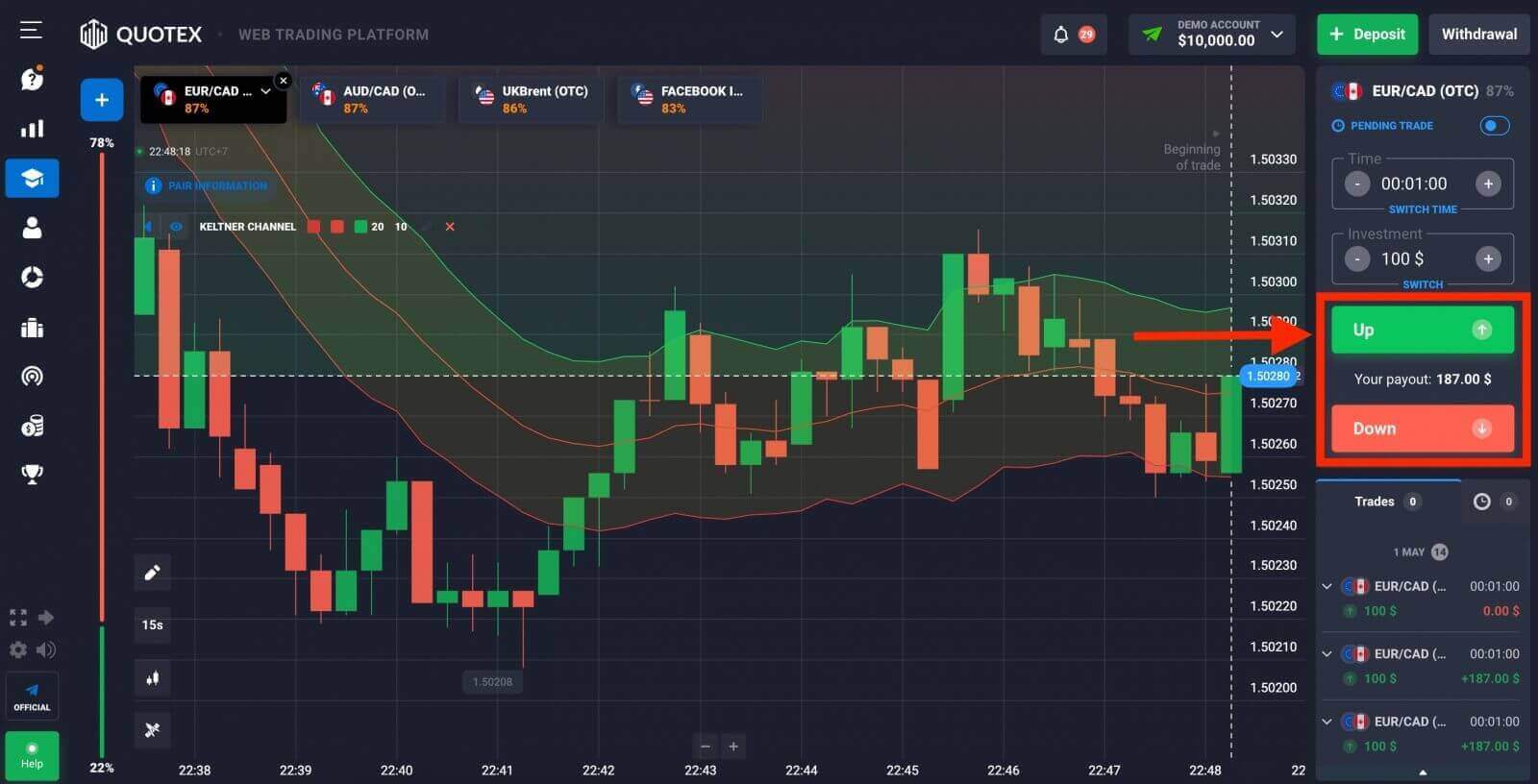Enable the Pending Trade switch
This screenshot has height=784, width=1538.
click(x=1494, y=126)
